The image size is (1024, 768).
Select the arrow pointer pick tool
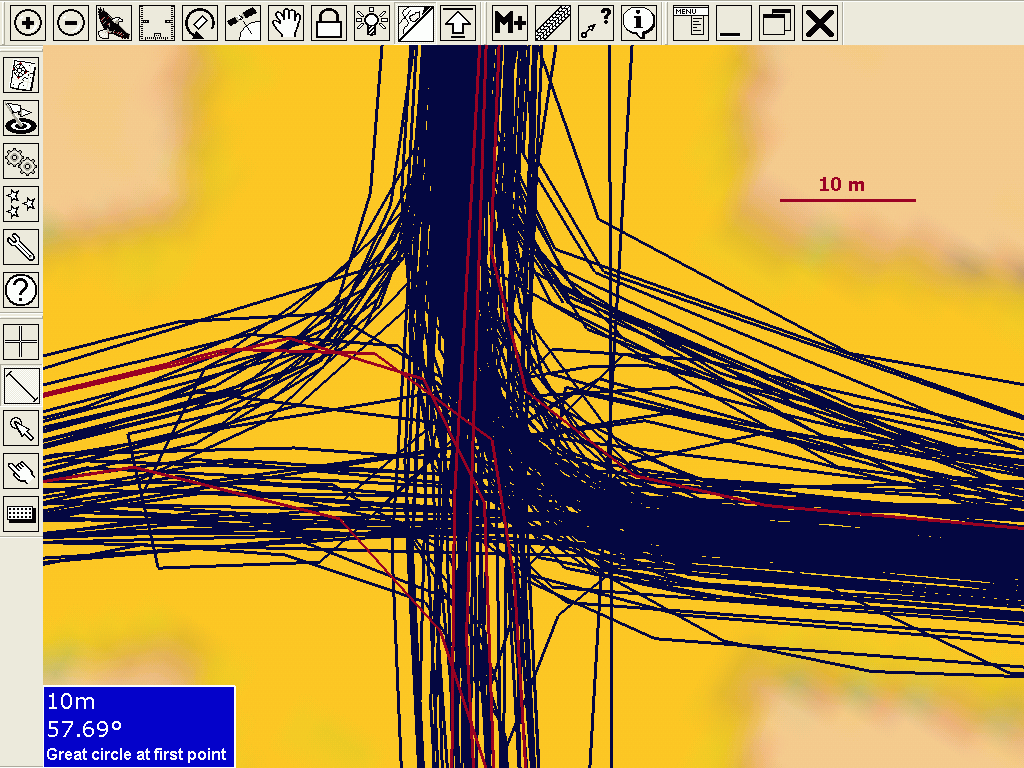click(21, 428)
